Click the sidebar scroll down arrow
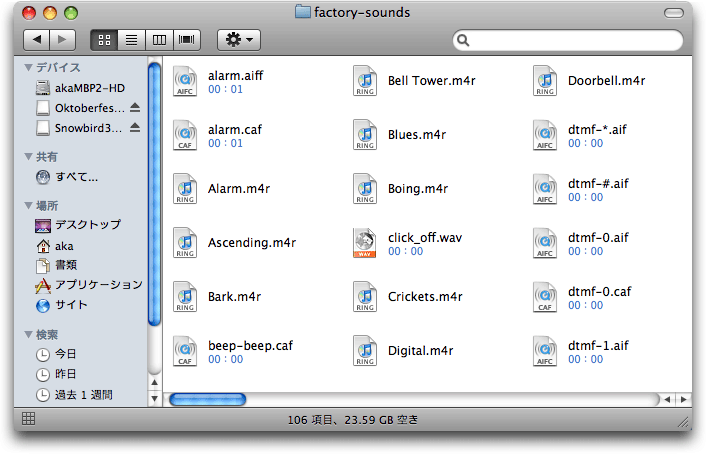This screenshot has width=706, height=454. coord(154,399)
